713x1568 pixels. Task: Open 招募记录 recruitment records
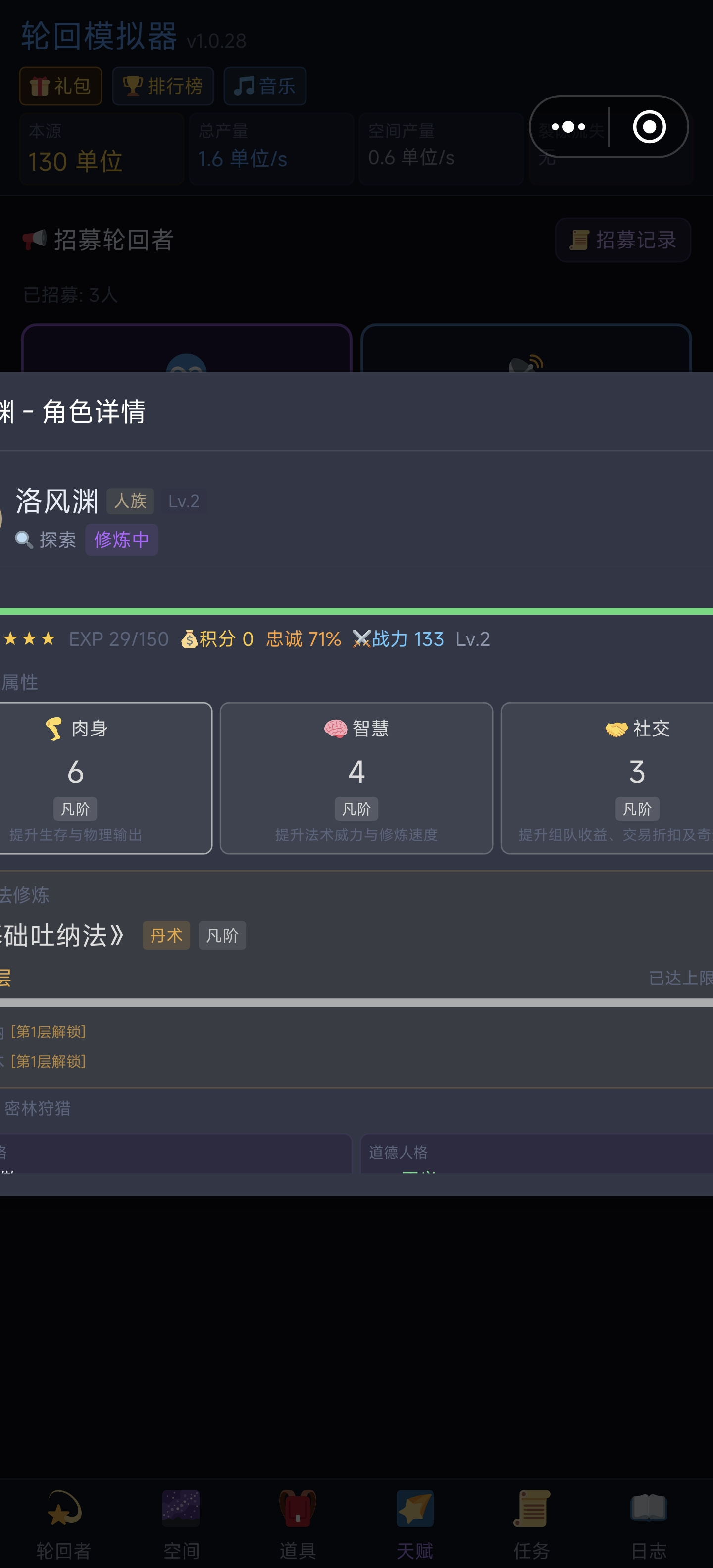(x=622, y=240)
